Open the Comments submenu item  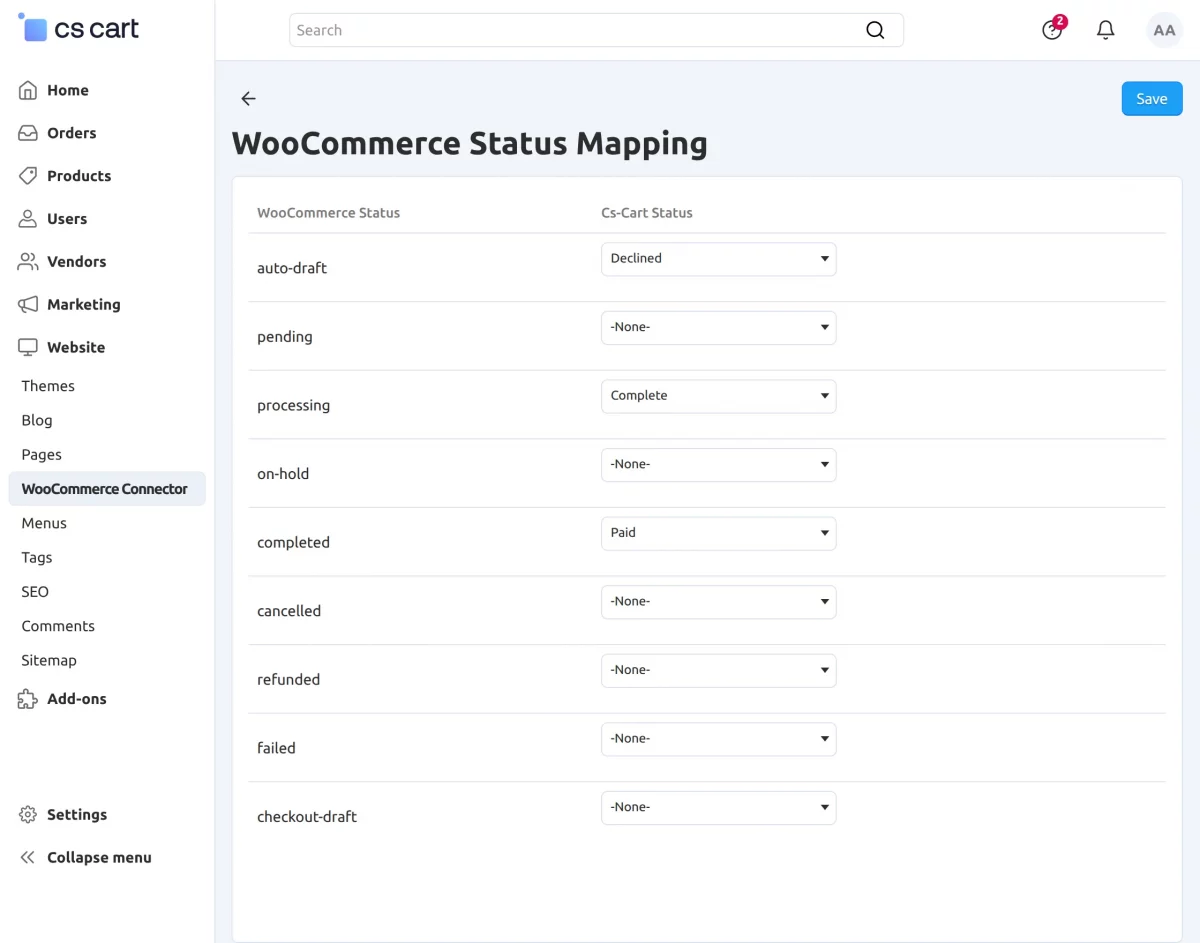(x=58, y=626)
